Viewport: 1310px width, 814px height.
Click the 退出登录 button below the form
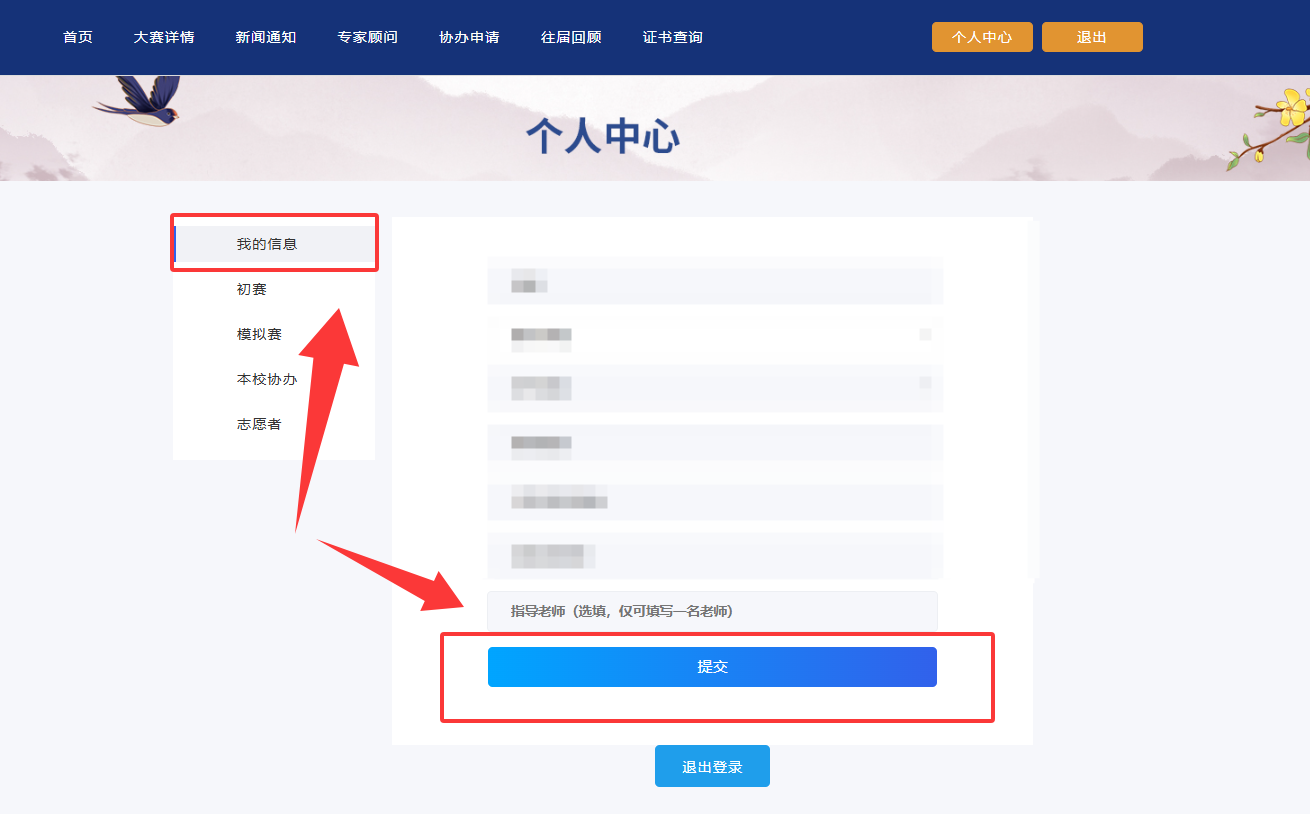712,767
